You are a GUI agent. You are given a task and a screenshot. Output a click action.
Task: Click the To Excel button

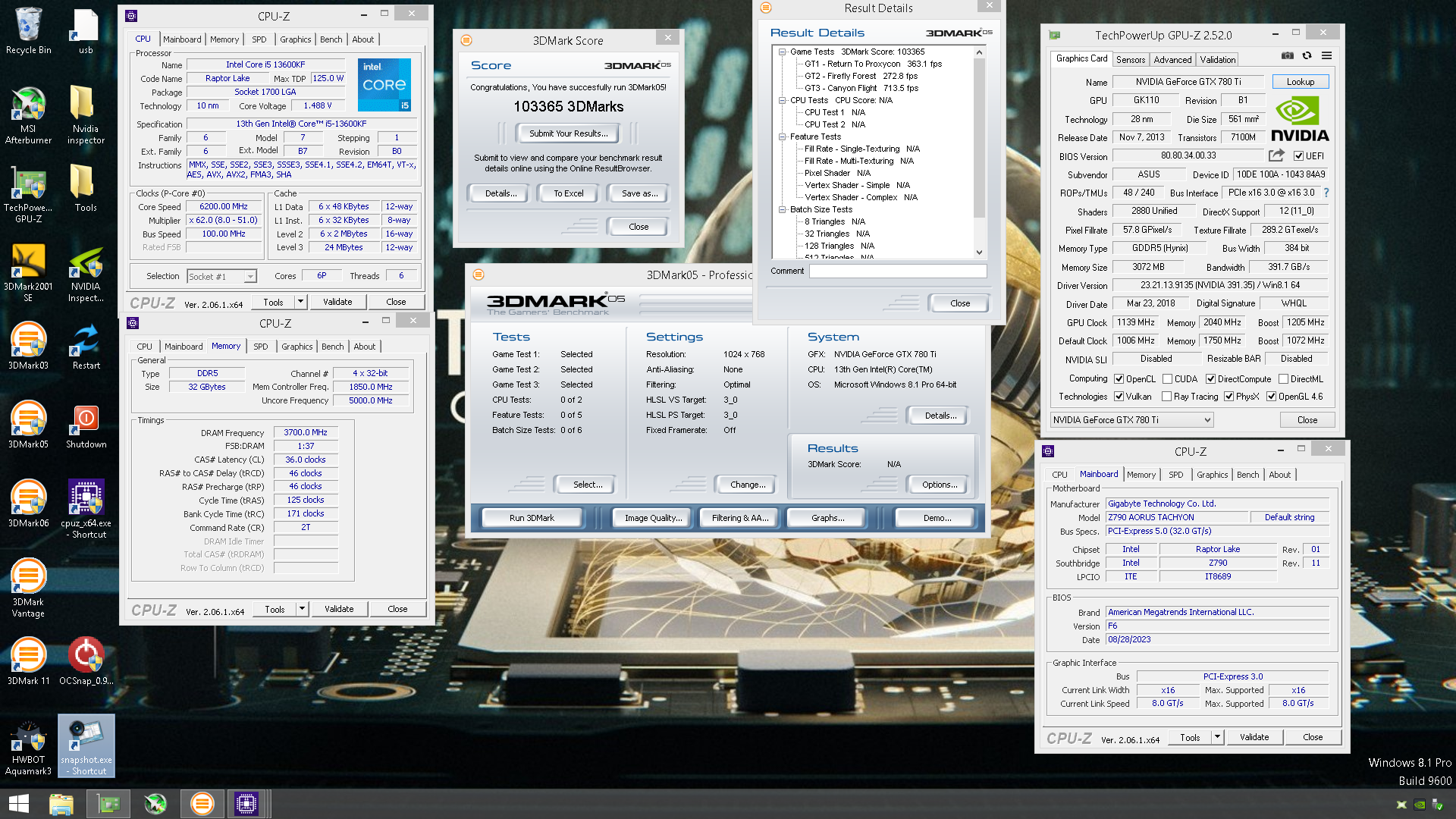(x=568, y=193)
